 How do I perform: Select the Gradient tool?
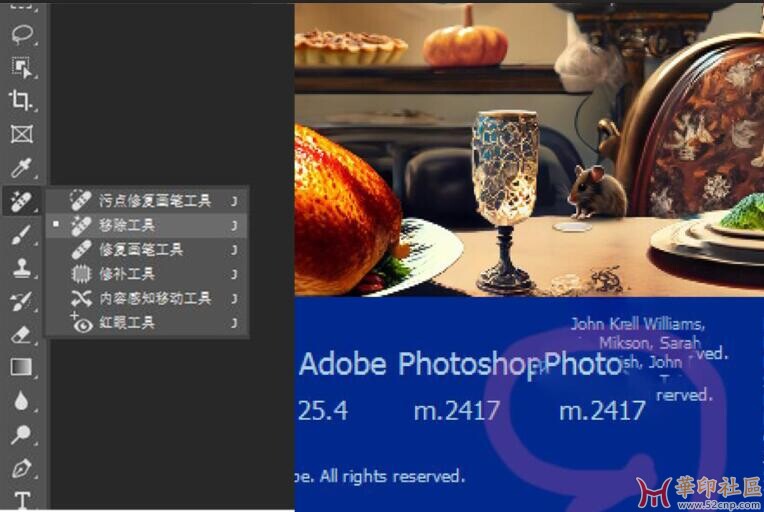point(21,367)
